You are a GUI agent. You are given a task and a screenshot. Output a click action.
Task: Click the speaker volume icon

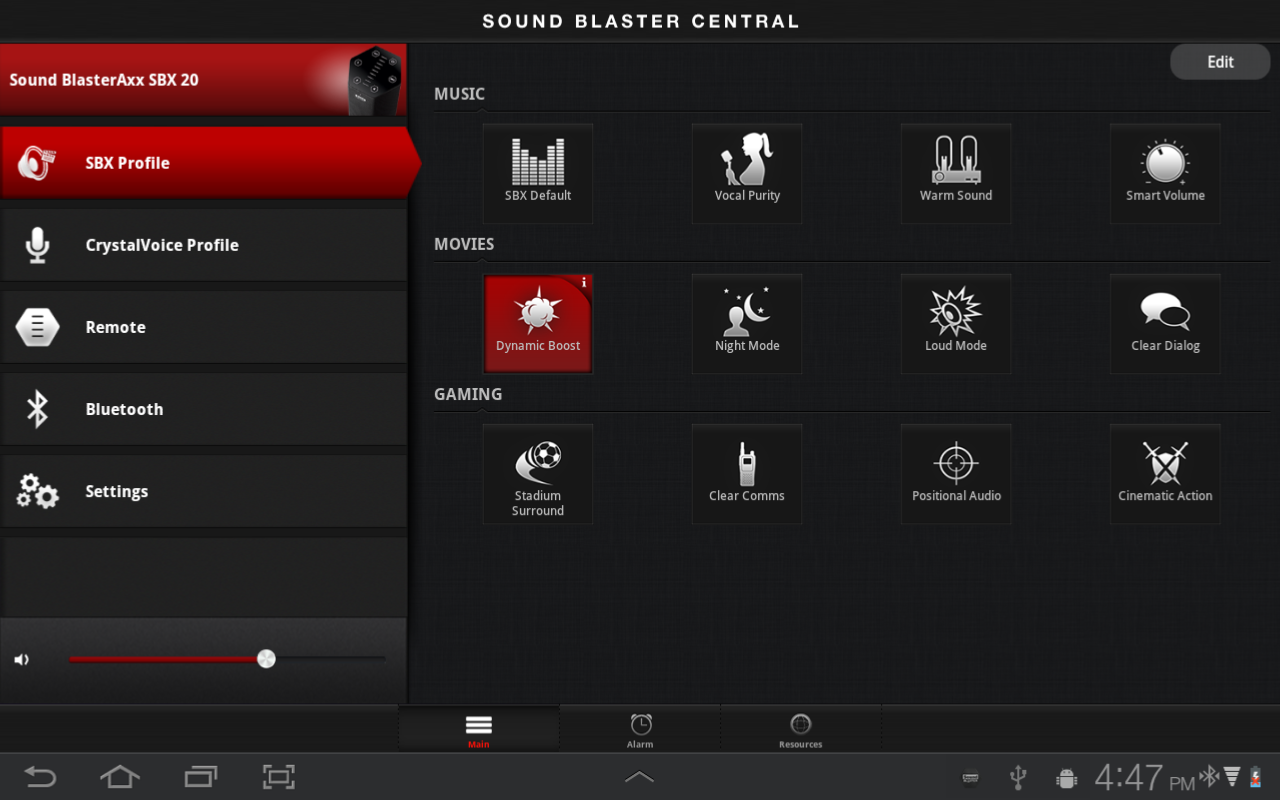pos(22,660)
